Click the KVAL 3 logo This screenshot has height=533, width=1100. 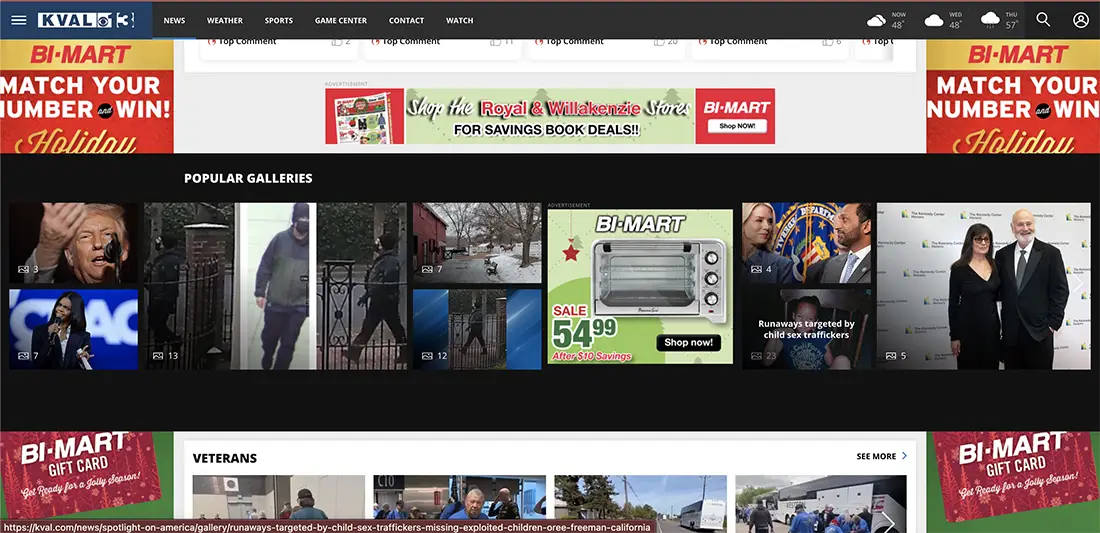[86, 20]
